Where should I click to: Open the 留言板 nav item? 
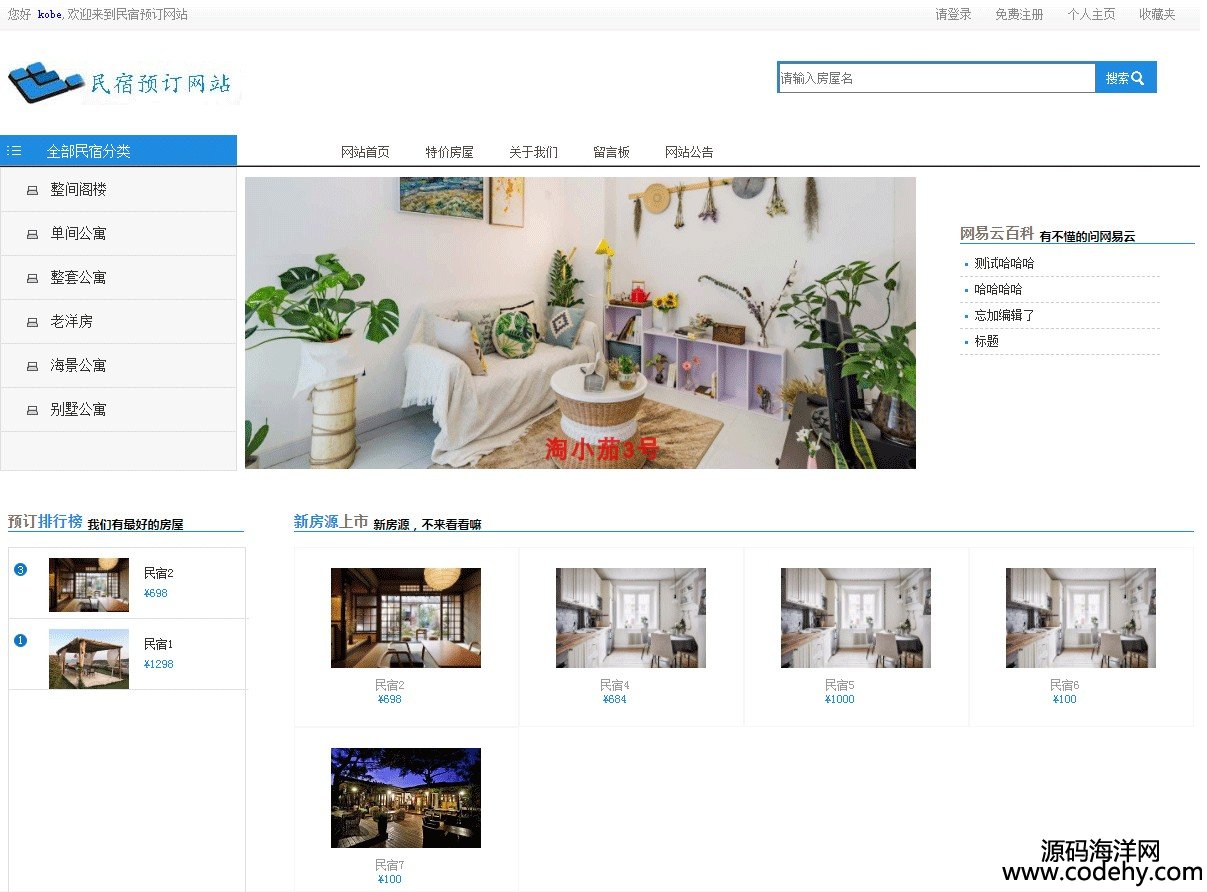click(x=611, y=152)
